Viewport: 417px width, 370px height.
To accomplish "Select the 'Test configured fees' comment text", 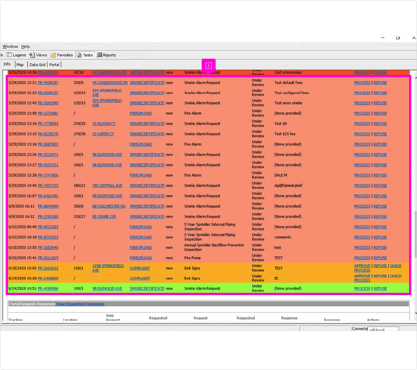I will pyautogui.click(x=292, y=93).
